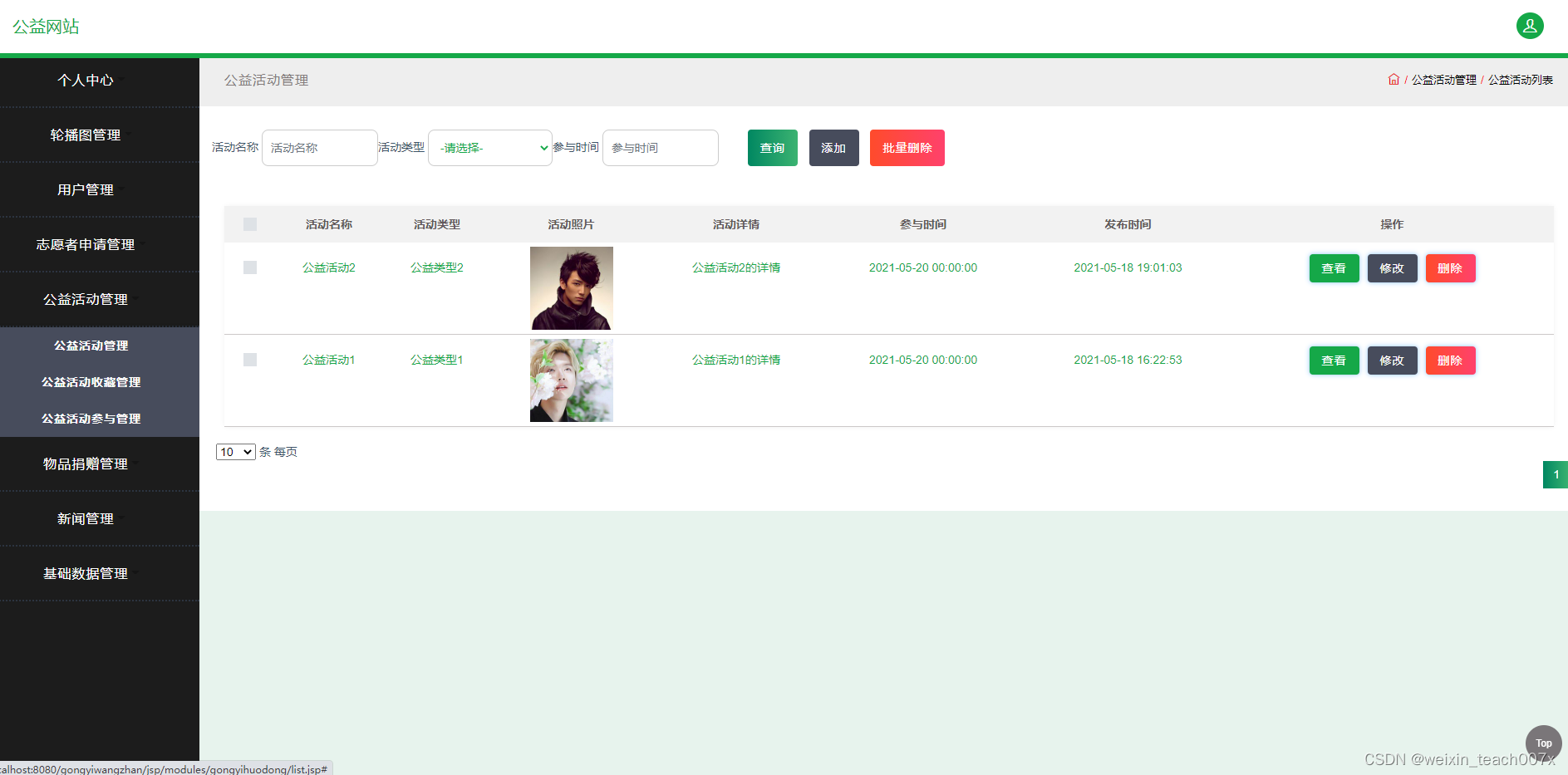Viewport: 1568px width, 775px height.
Task: Click 公益活动管理 breadcrumb link
Action: pyautogui.click(x=1444, y=80)
